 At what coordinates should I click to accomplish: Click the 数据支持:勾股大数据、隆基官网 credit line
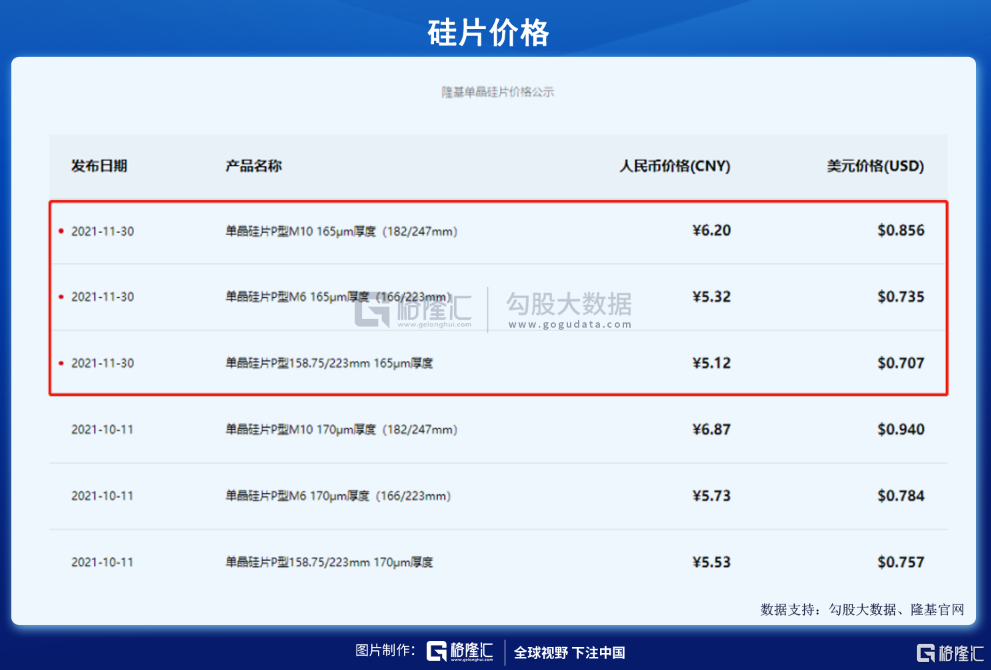pyautogui.click(x=862, y=610)
